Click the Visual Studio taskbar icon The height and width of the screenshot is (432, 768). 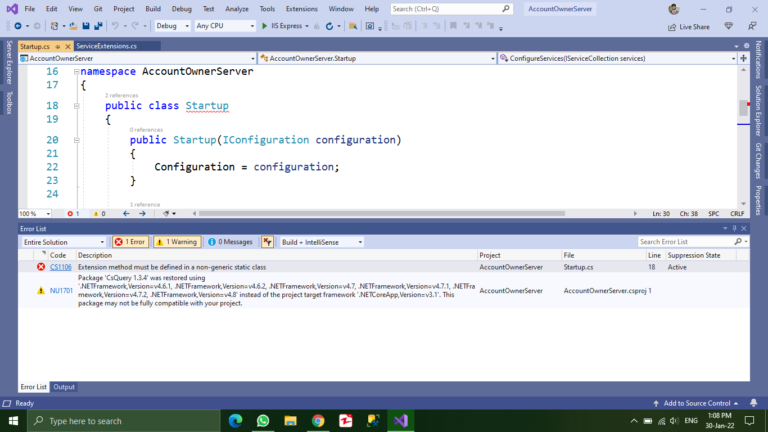pos(399,421)
